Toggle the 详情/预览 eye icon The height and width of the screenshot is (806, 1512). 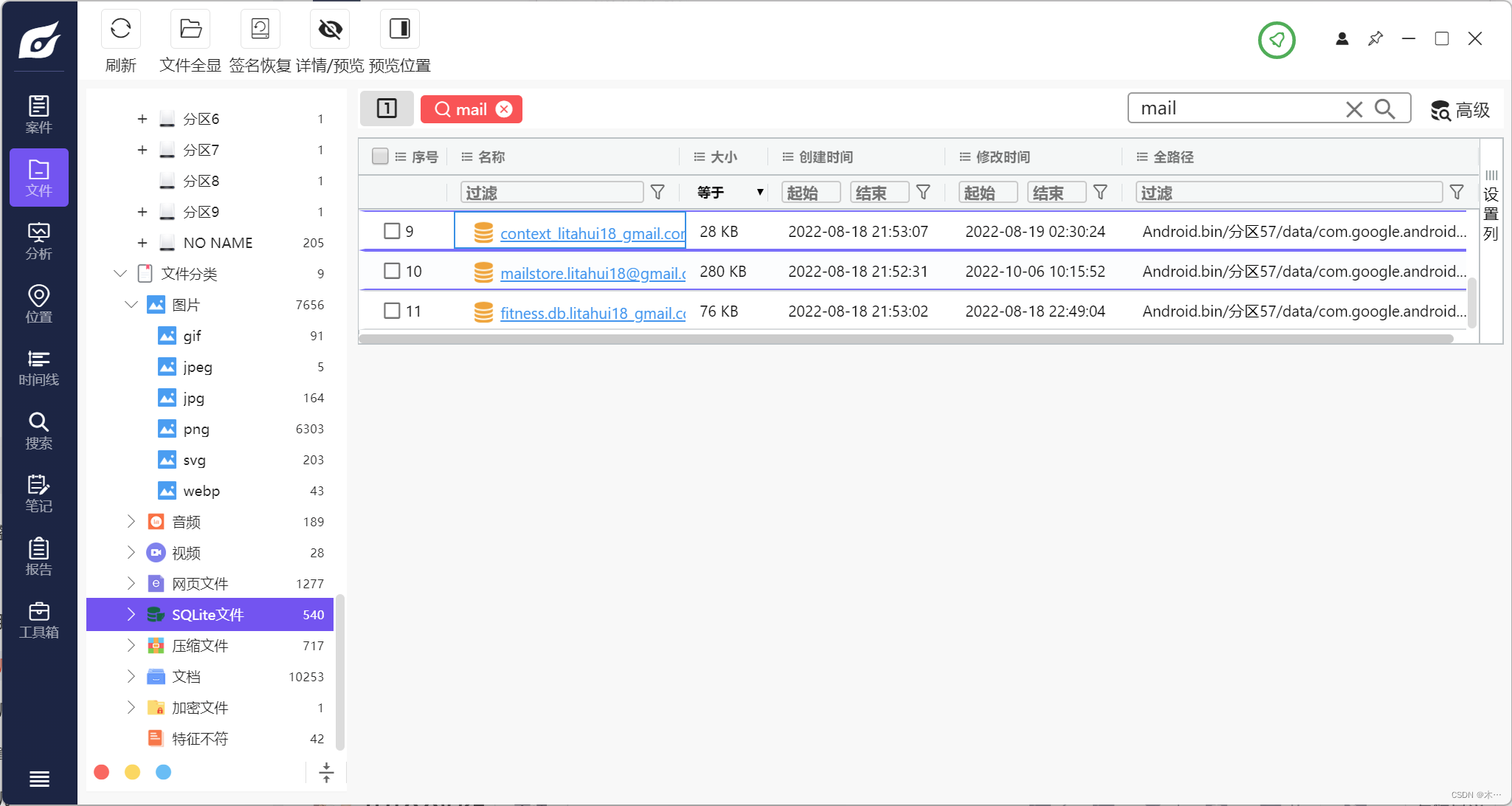[330, 30]
